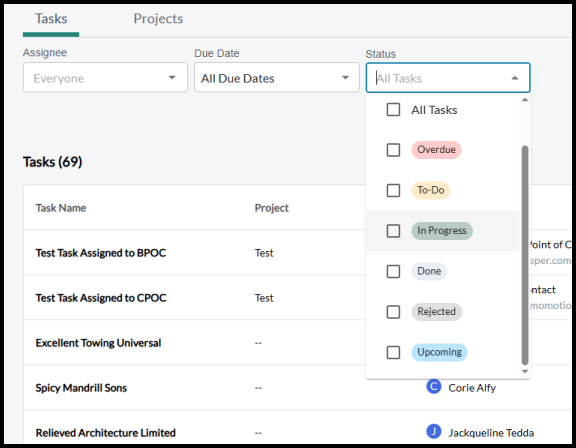Check the Done status checkbox
The height and width of the screenshot is (448, 576).
[393, 271]
